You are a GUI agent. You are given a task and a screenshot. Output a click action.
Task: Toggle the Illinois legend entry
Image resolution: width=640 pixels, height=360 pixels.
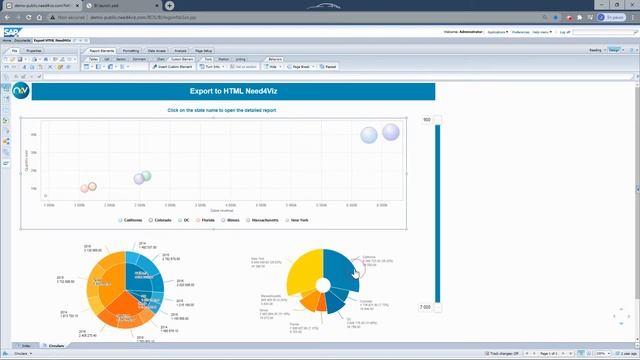tap(230, 220)
